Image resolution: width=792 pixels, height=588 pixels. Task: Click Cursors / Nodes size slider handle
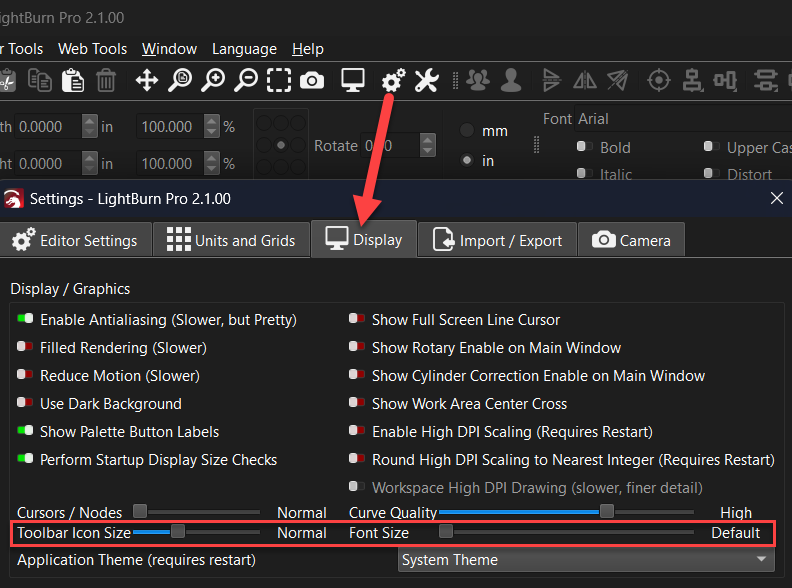140,511
